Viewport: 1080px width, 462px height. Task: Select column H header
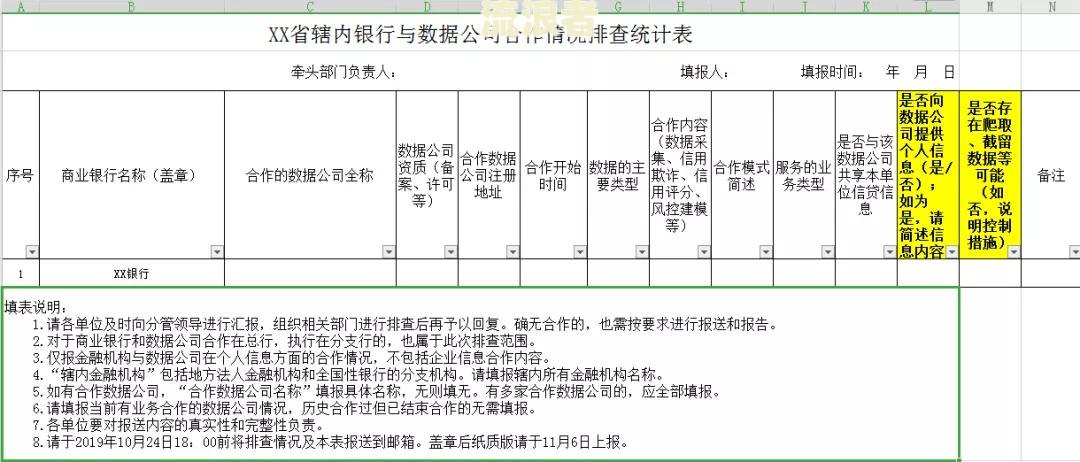pyautogui.click(x=681, y=6)
